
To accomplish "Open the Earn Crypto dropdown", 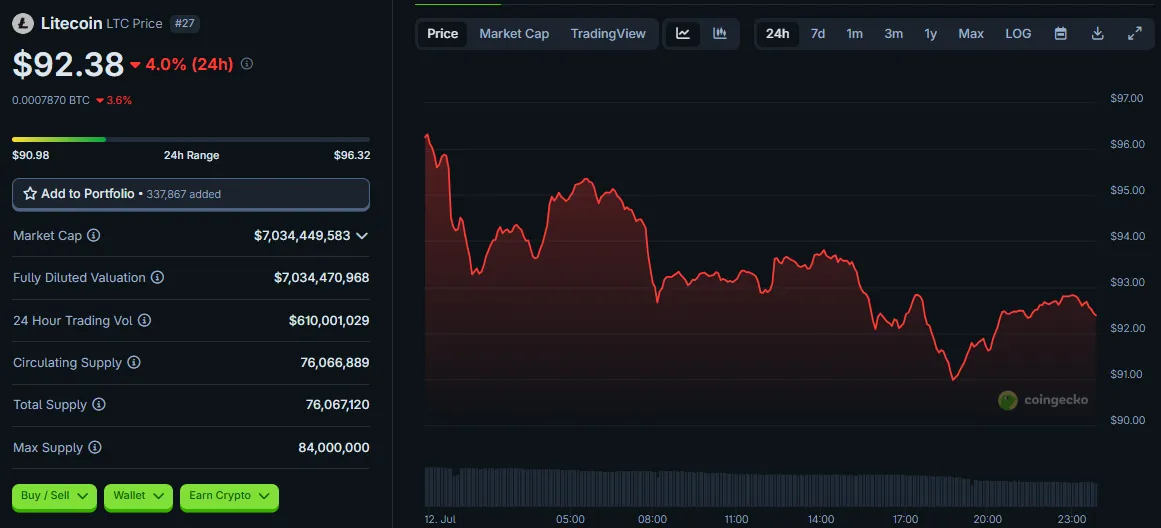I will point(229,496).
